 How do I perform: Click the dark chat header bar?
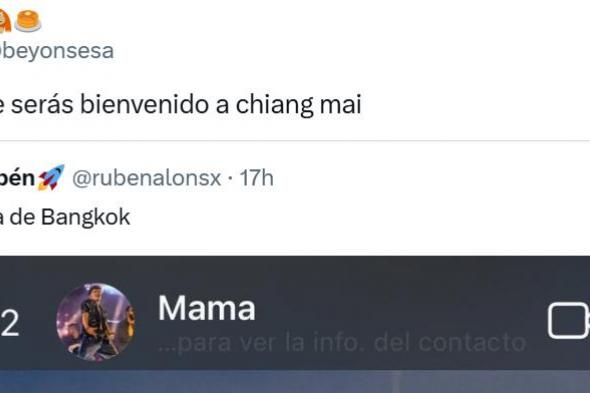pyautogui.click(x=295, y=313)
